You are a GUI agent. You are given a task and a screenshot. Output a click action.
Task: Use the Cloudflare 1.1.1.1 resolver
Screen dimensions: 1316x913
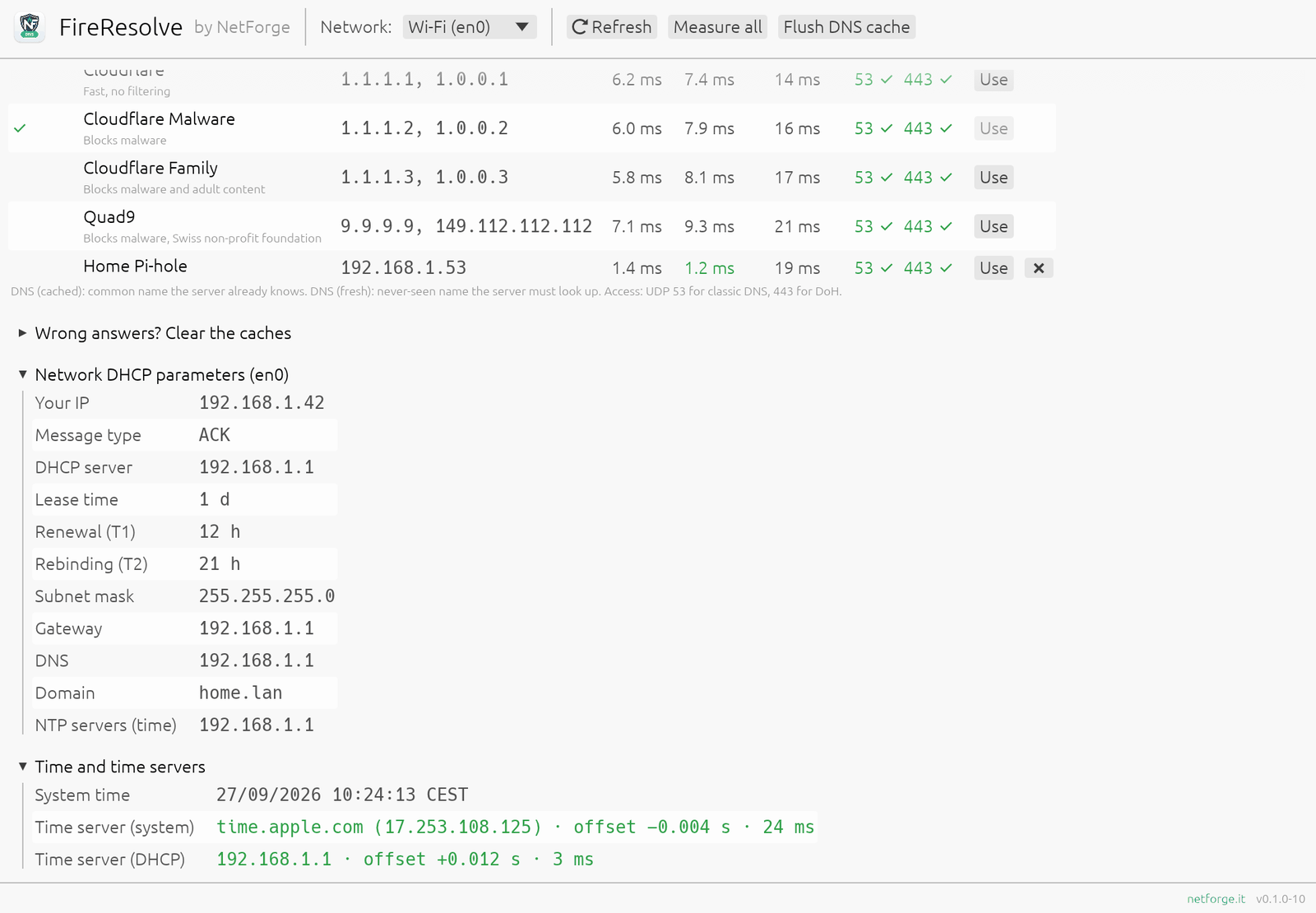coord(994,80)
